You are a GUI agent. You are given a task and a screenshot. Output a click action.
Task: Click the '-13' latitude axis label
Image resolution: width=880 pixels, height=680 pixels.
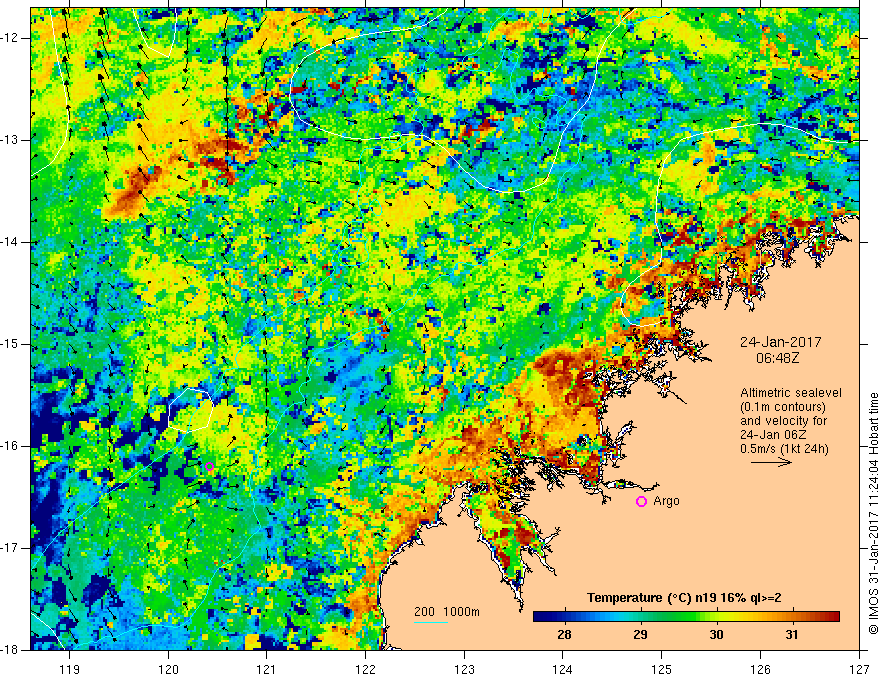pyautogui.click(x=11, y=140)
